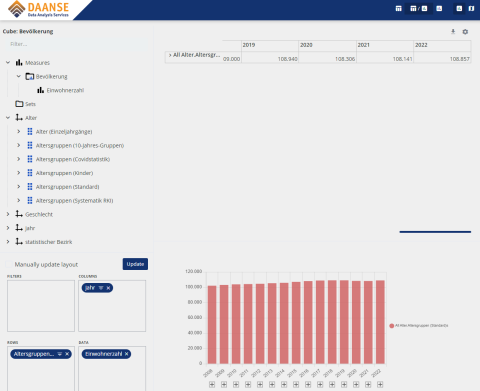Expand the statistischer Bezirk dimension chevron
Viewport: 480px width, 391px height.
(8, 242)
